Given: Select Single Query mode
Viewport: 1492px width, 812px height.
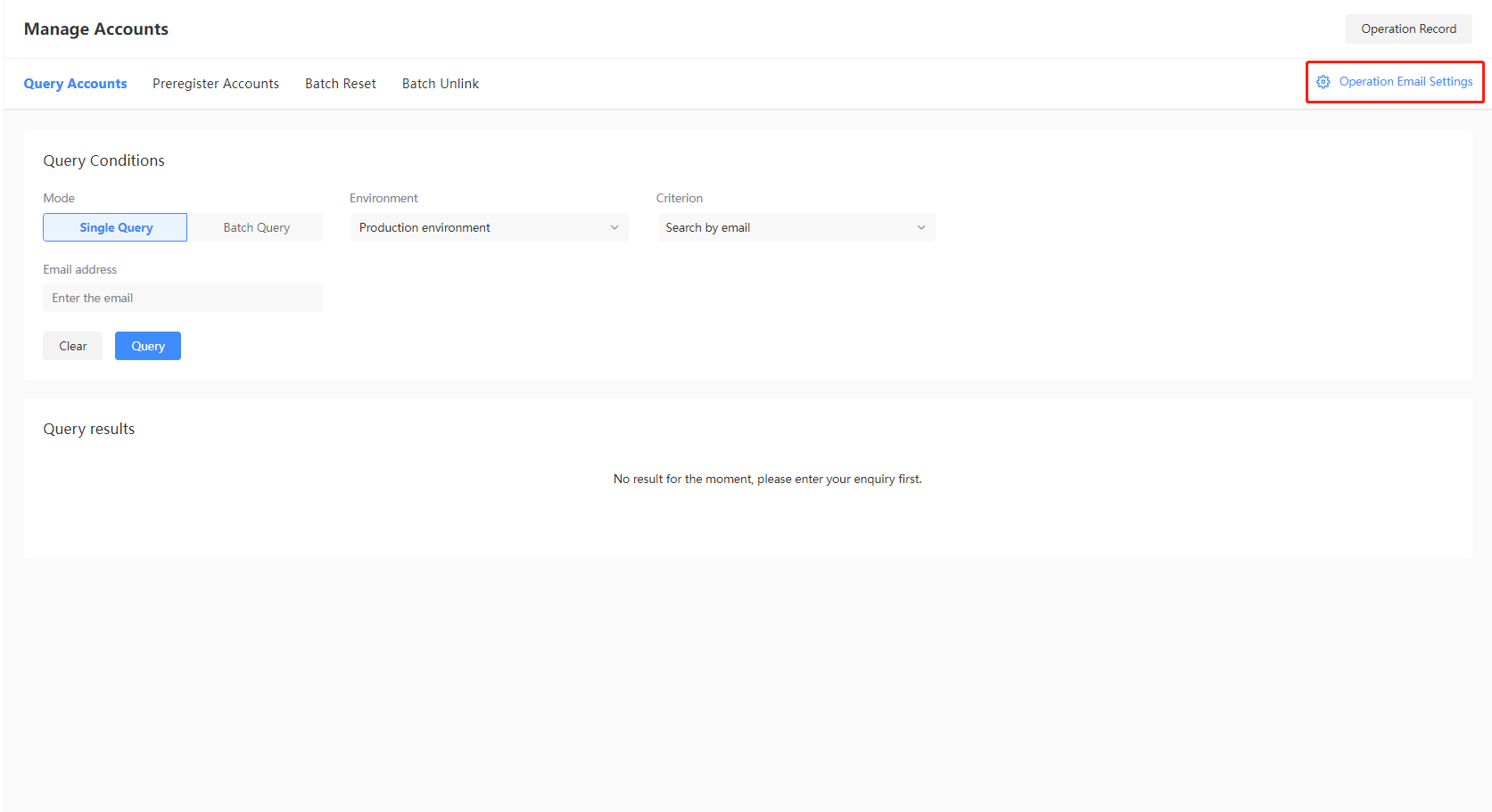Looking at the screenshot, I should point(114,227).
